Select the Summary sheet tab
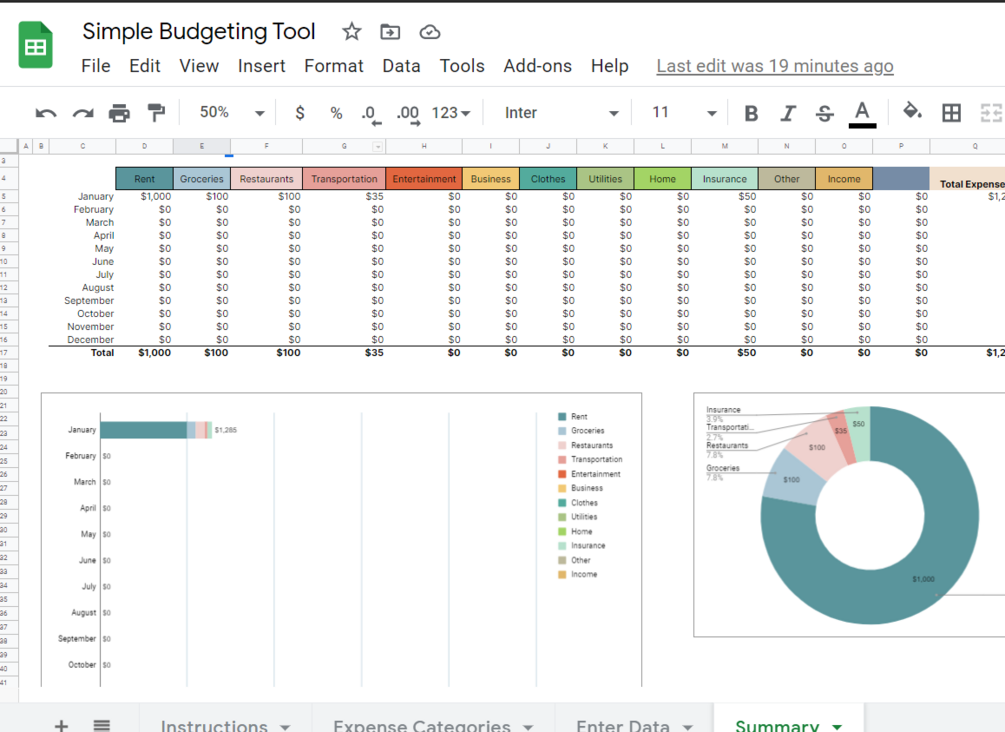Screen dimensions: 1005x732 coord(777,725)
